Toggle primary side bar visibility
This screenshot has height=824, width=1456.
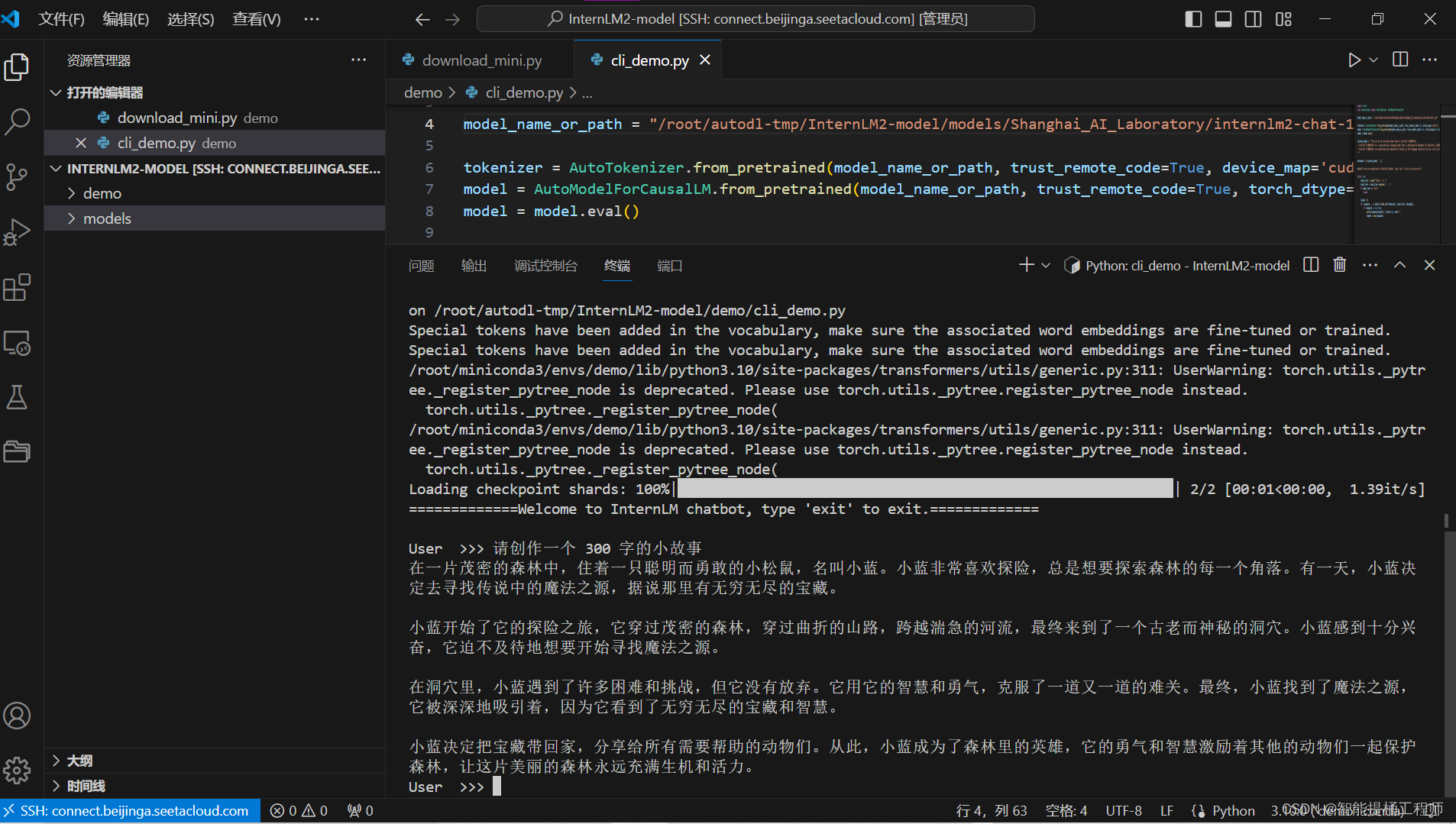[x=1193, y=19]
